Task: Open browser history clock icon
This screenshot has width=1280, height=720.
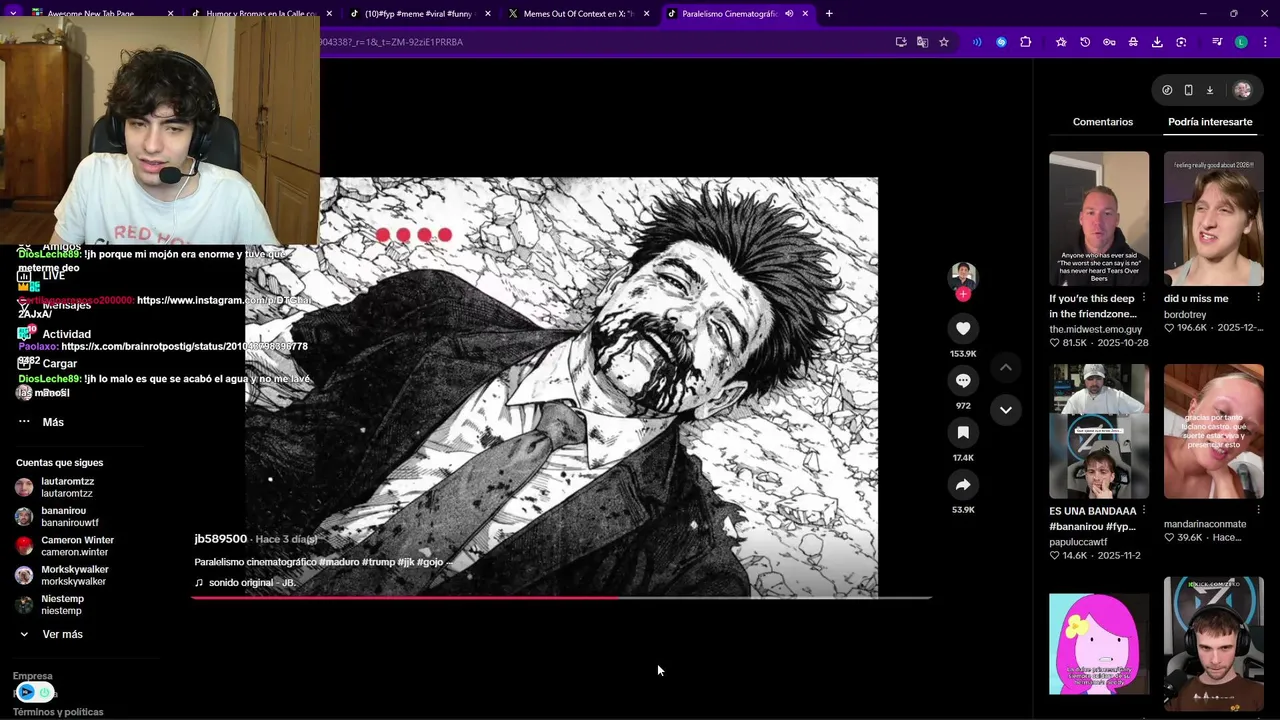Action: (x=1085, y=42)
